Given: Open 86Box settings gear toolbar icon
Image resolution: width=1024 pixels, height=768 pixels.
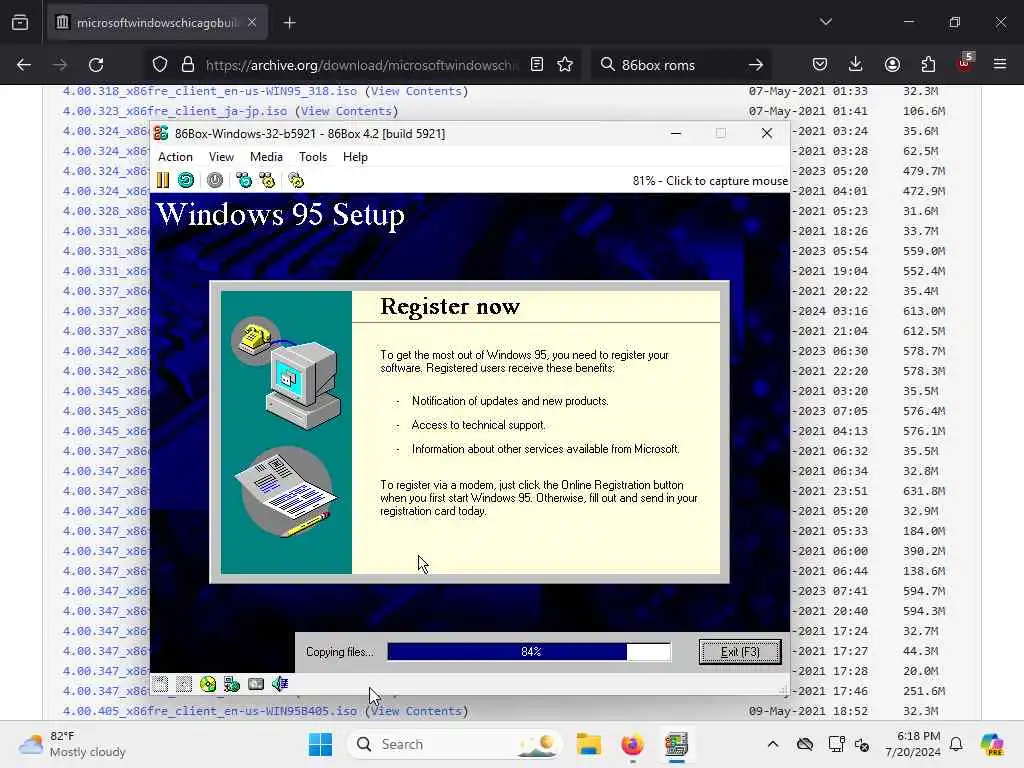Looking at the screenshot, I should (x=296, y=180).
